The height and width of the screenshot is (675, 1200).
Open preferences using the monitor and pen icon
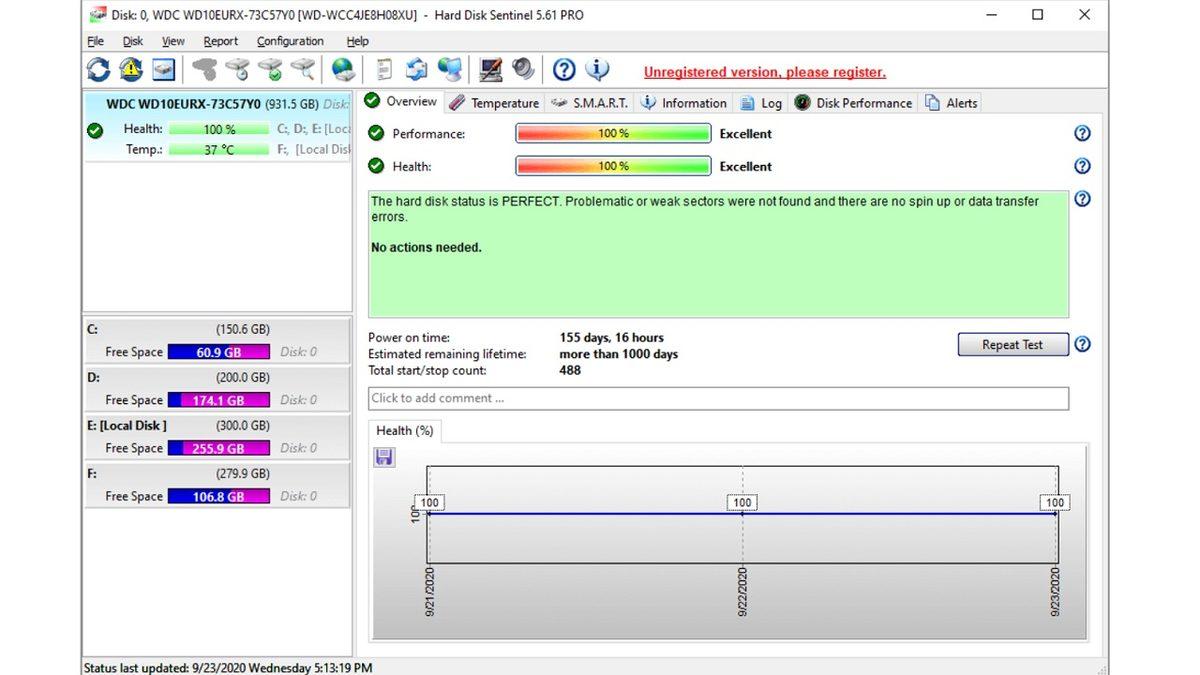[491, 70]
